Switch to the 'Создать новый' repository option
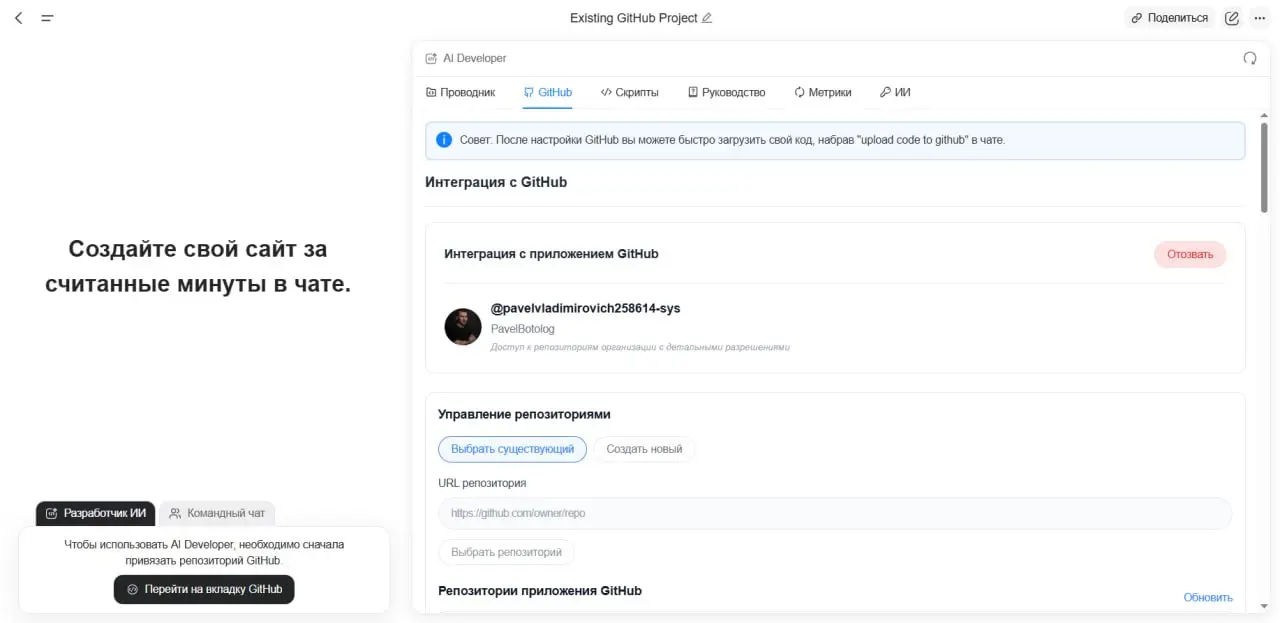The image size is (1280, 623). point(644,449)
